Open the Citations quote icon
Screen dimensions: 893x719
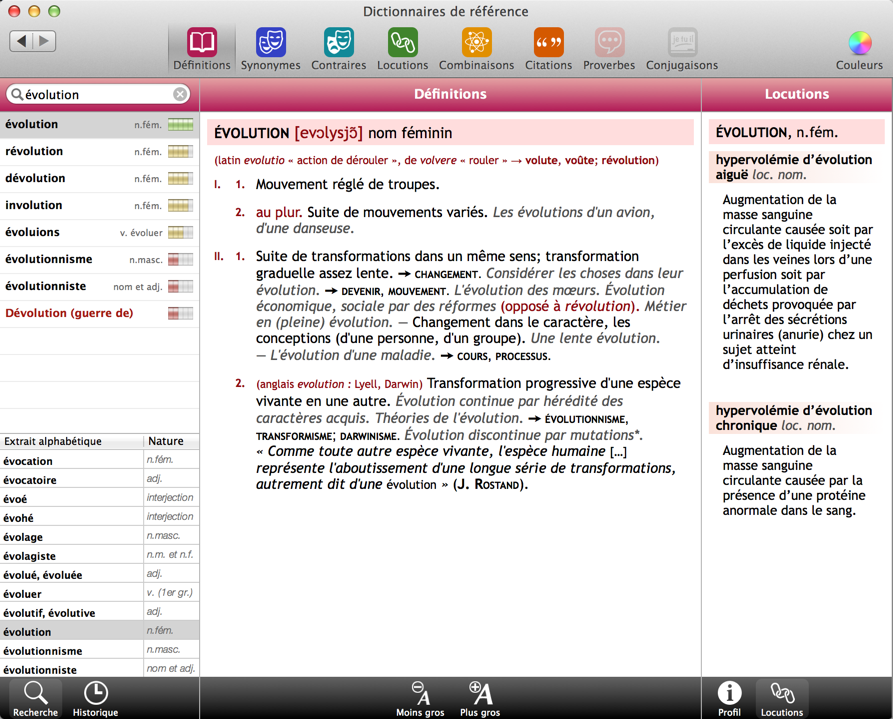tap(548, 43)
